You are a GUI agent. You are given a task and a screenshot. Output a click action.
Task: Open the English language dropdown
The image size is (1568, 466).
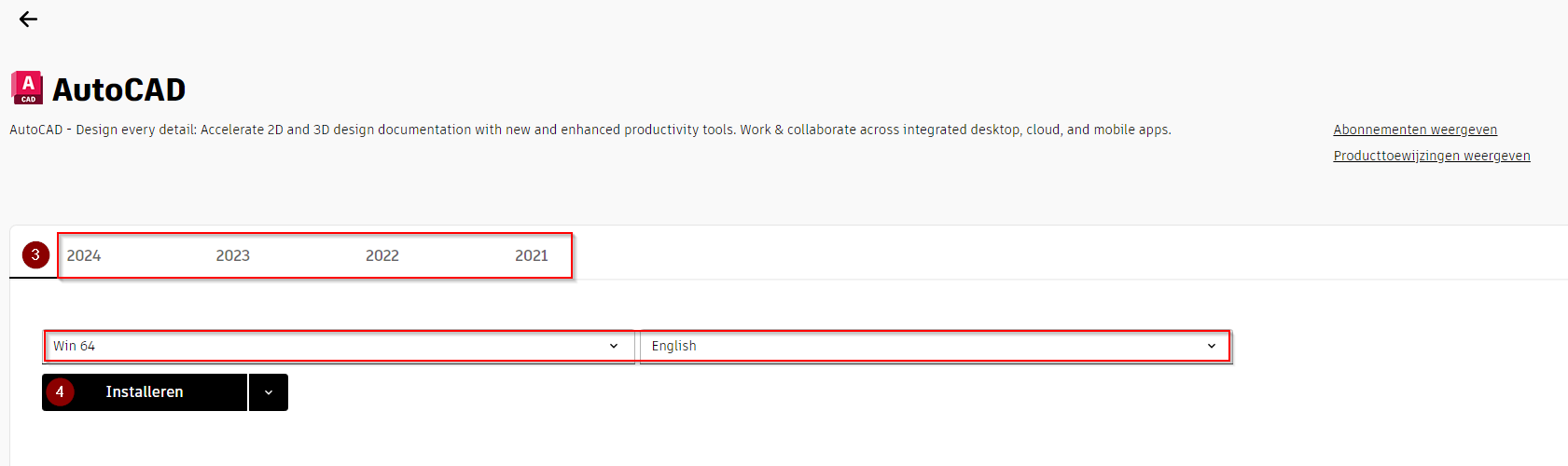(935, 346)
